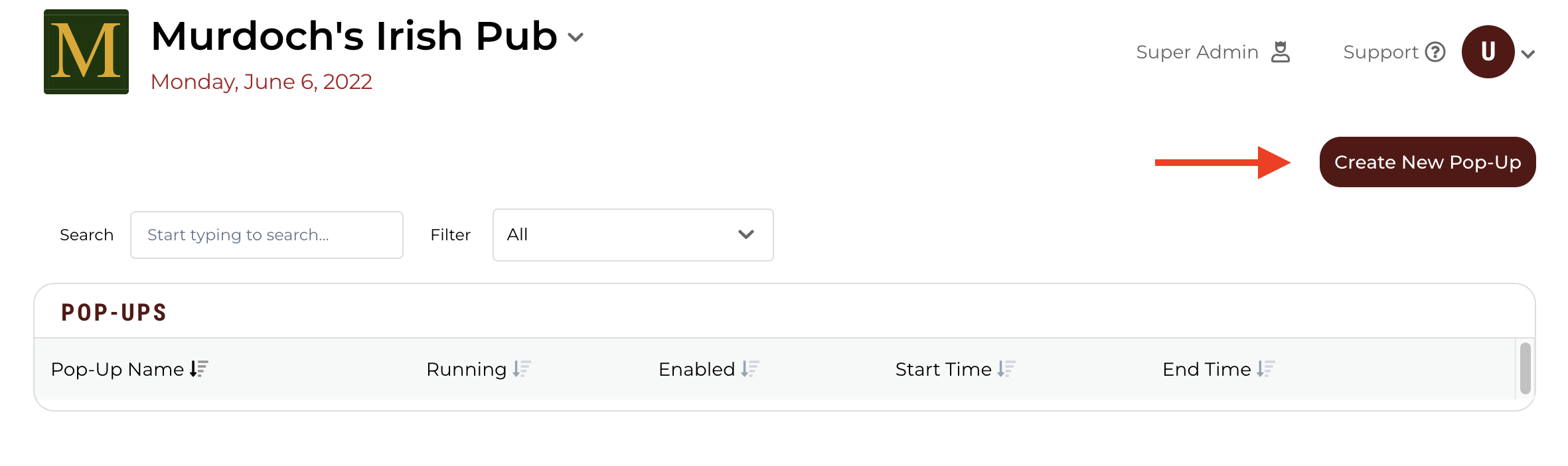Click Create New Pop-Up button
Viewport: 1568px width, 466px height.
(x=1427, y=162)
